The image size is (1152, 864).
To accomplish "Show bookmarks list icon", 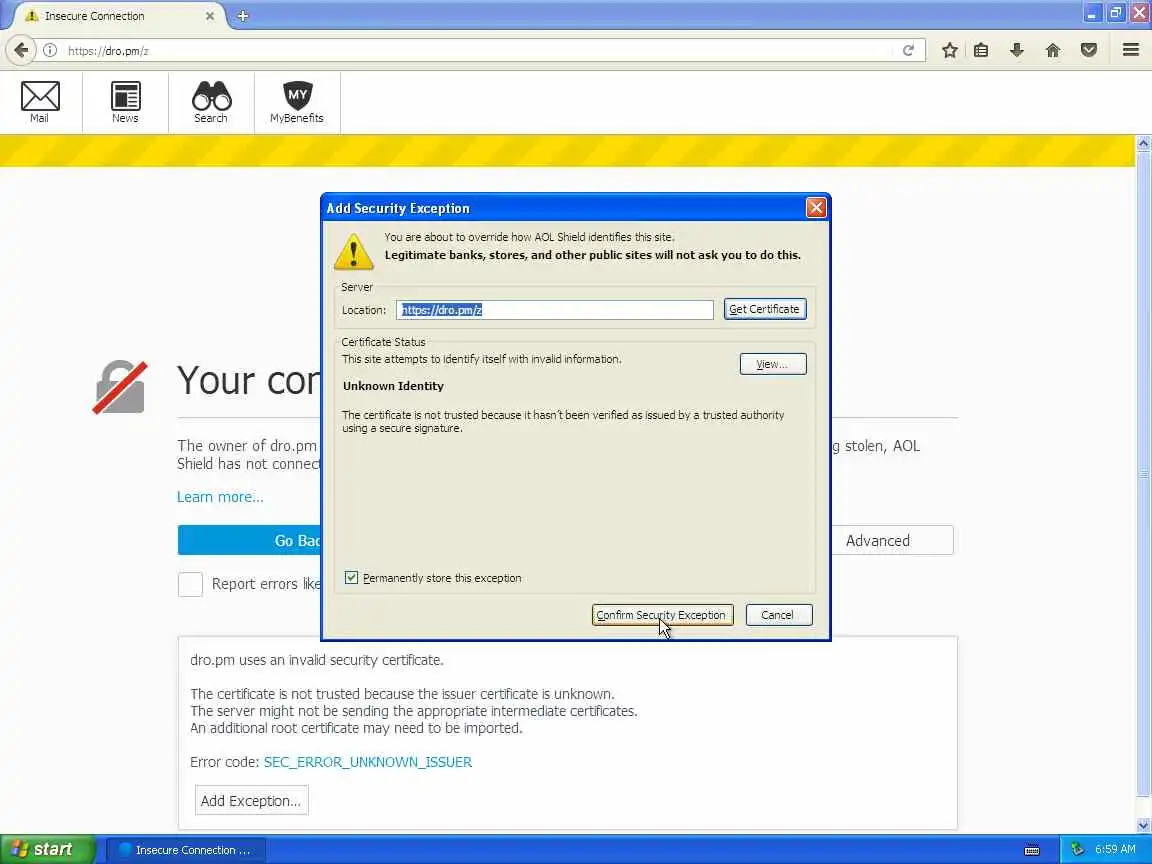I will 981,50.
